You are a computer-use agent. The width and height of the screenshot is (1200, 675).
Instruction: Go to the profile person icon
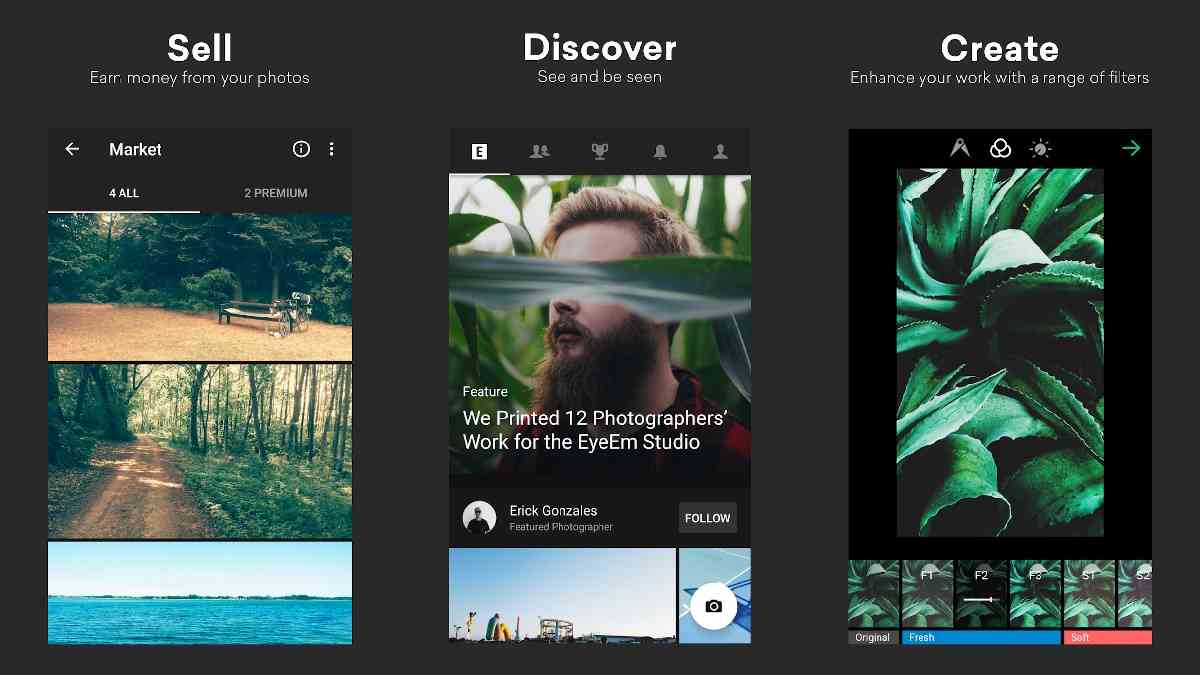coord(720,152)
